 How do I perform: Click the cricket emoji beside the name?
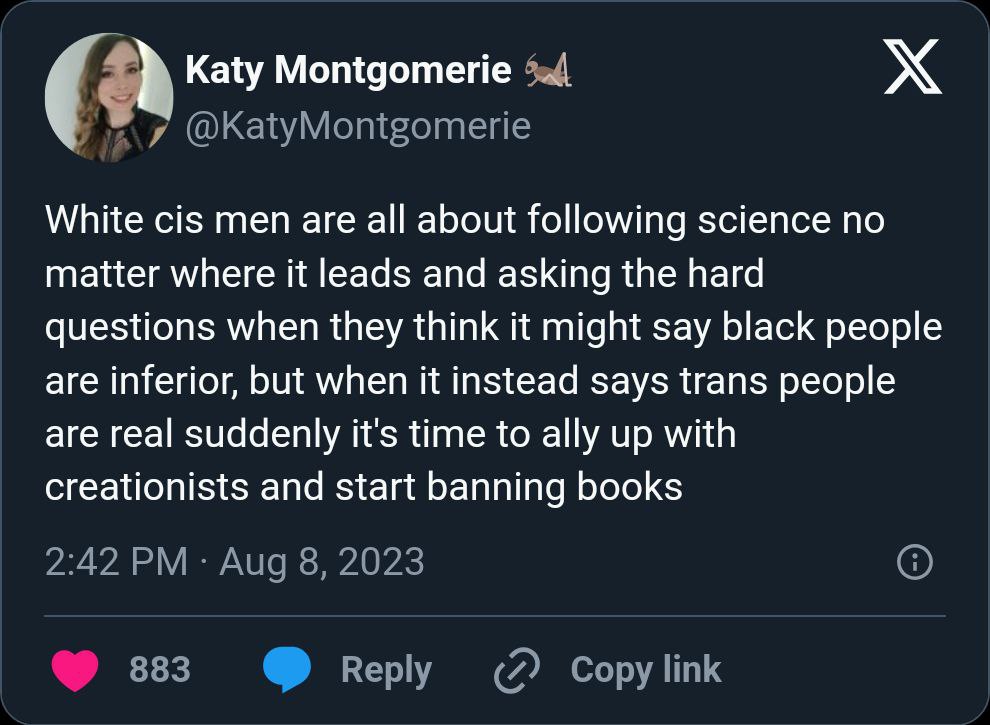(x=548, y=71)
